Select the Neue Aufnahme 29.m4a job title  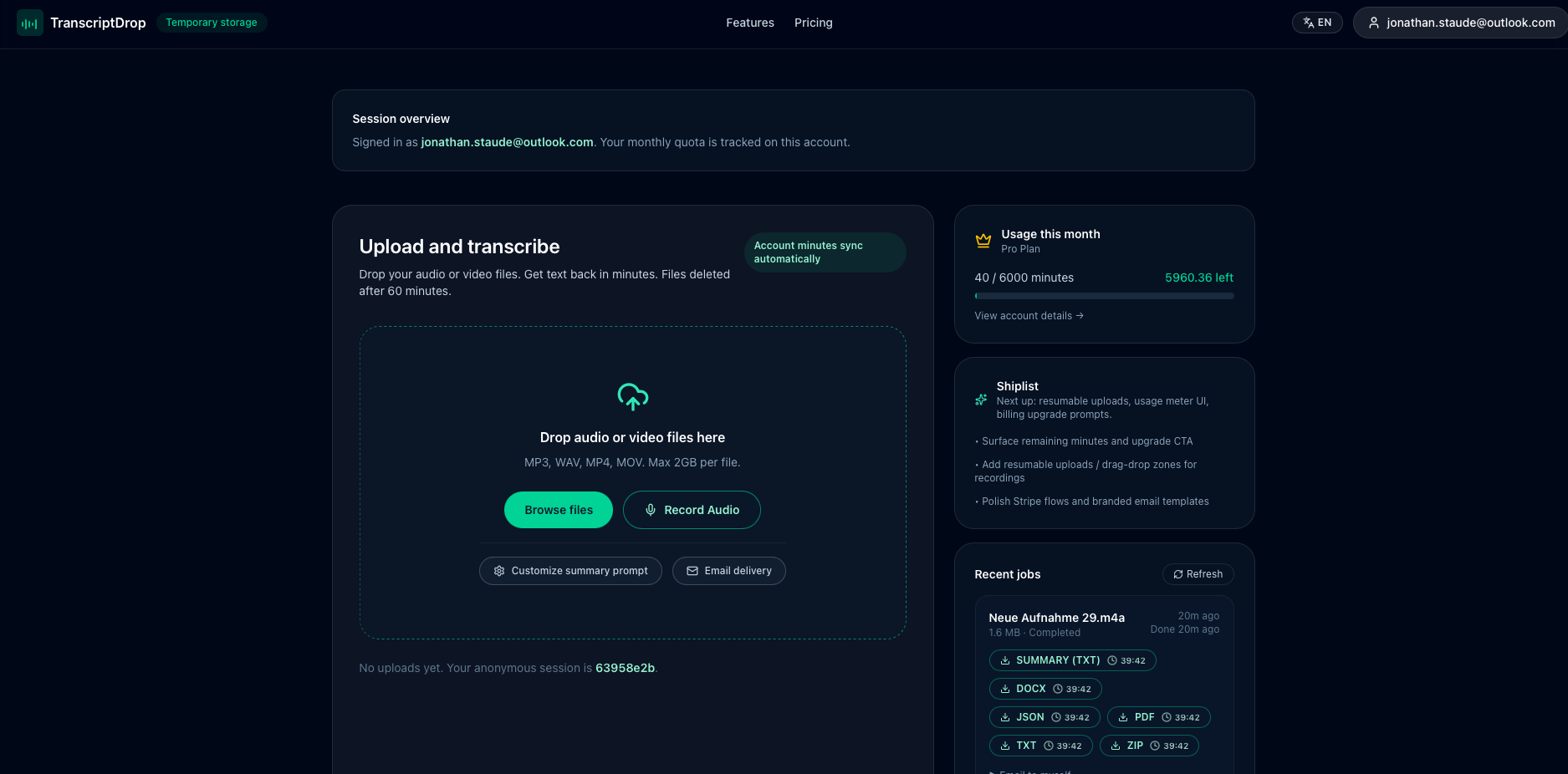(1056, 618)
